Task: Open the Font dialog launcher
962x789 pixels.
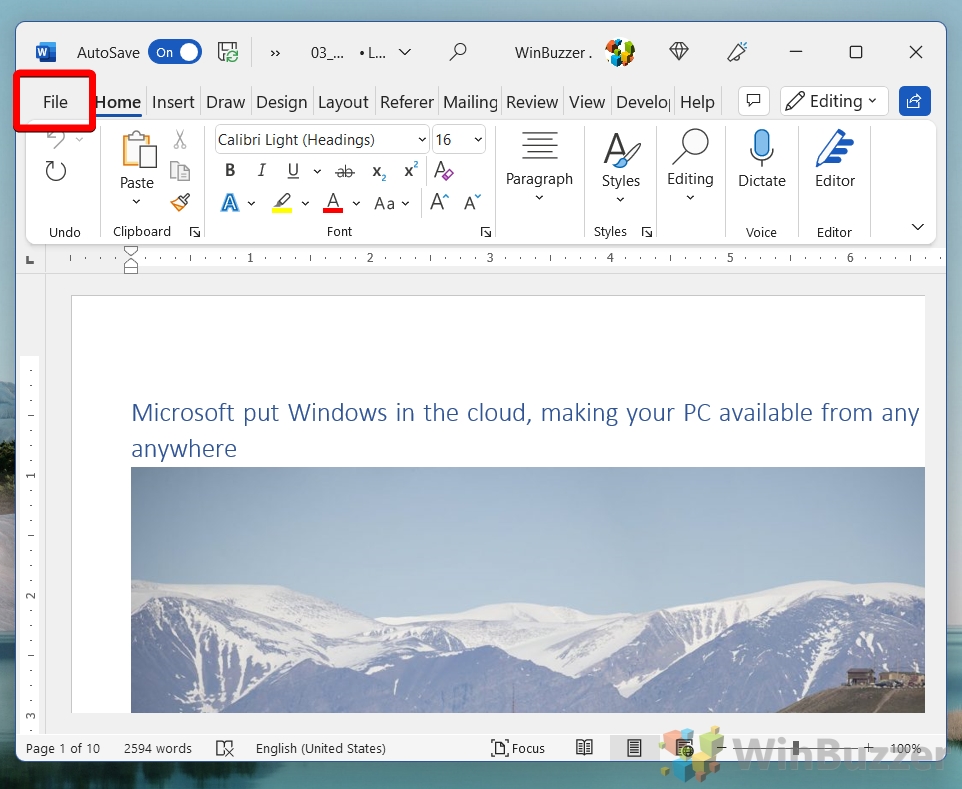Action: (x=486, y=232)
